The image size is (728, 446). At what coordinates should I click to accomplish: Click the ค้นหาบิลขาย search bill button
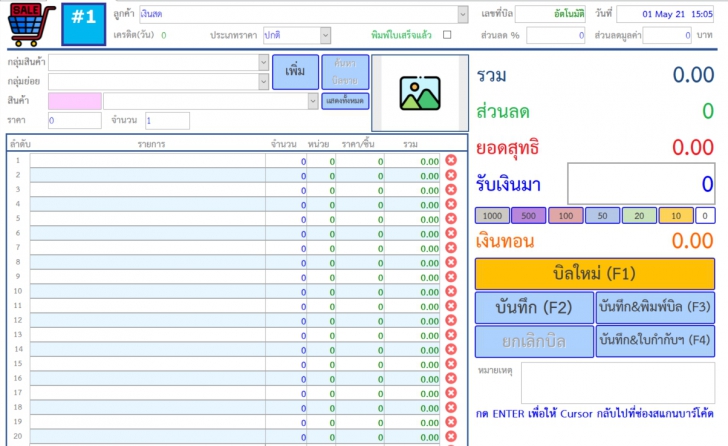coord(345,72)
